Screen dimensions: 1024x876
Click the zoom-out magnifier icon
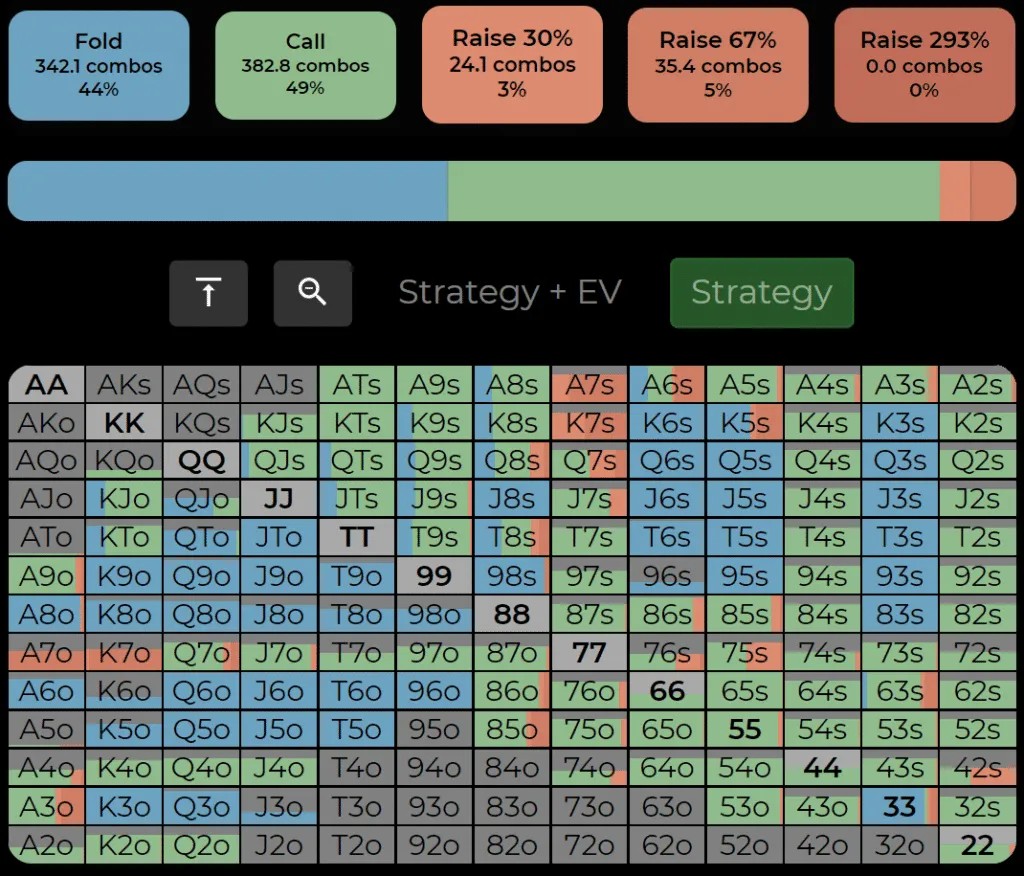pos(312,293)
